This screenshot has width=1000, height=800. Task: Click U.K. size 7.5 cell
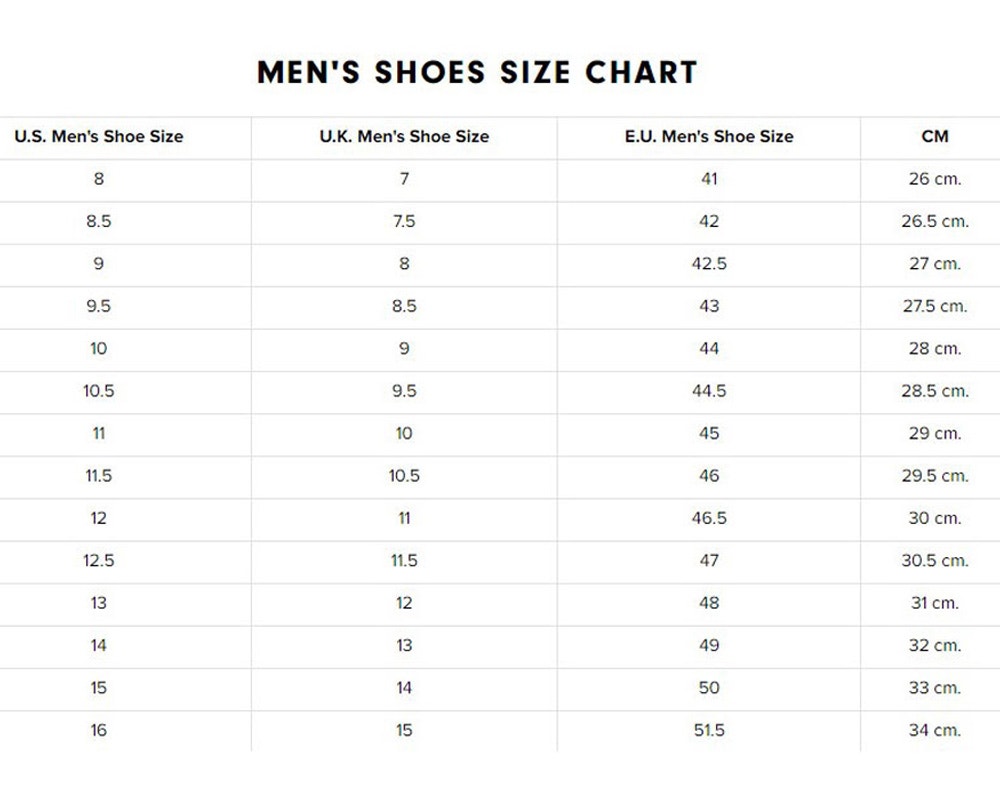[404, 221]
